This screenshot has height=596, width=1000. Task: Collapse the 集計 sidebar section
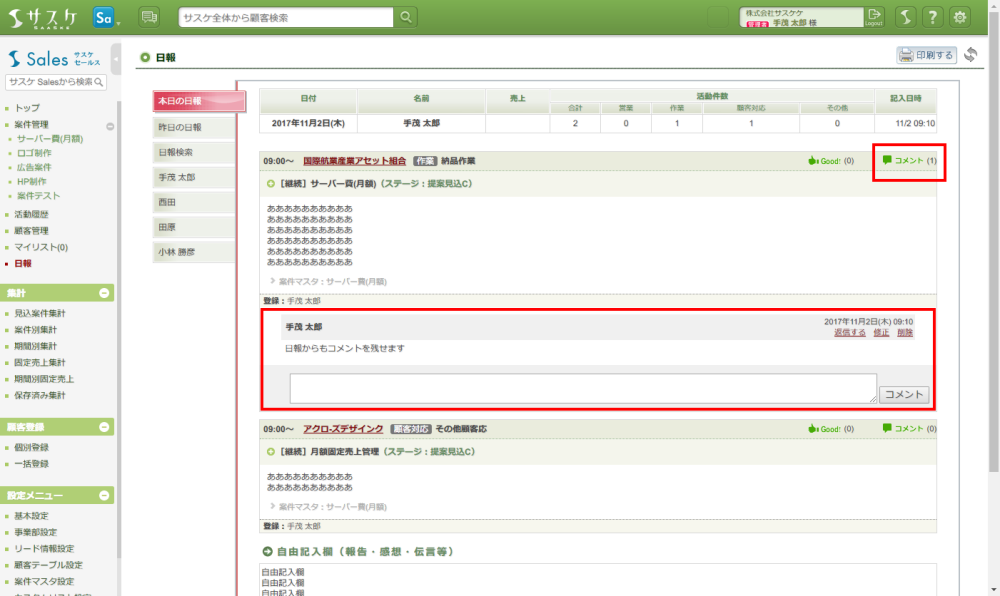[x=104, y=293]
